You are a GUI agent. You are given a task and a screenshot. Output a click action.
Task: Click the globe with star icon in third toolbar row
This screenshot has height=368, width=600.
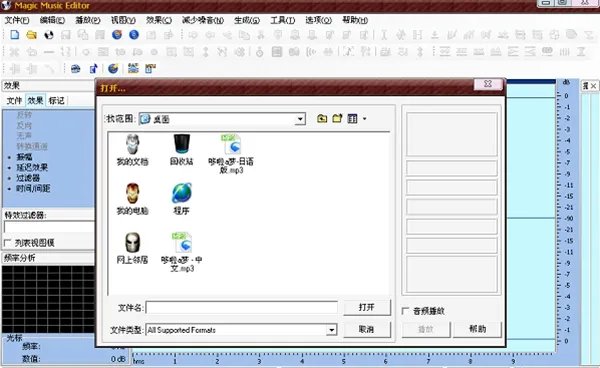[113, 68]
